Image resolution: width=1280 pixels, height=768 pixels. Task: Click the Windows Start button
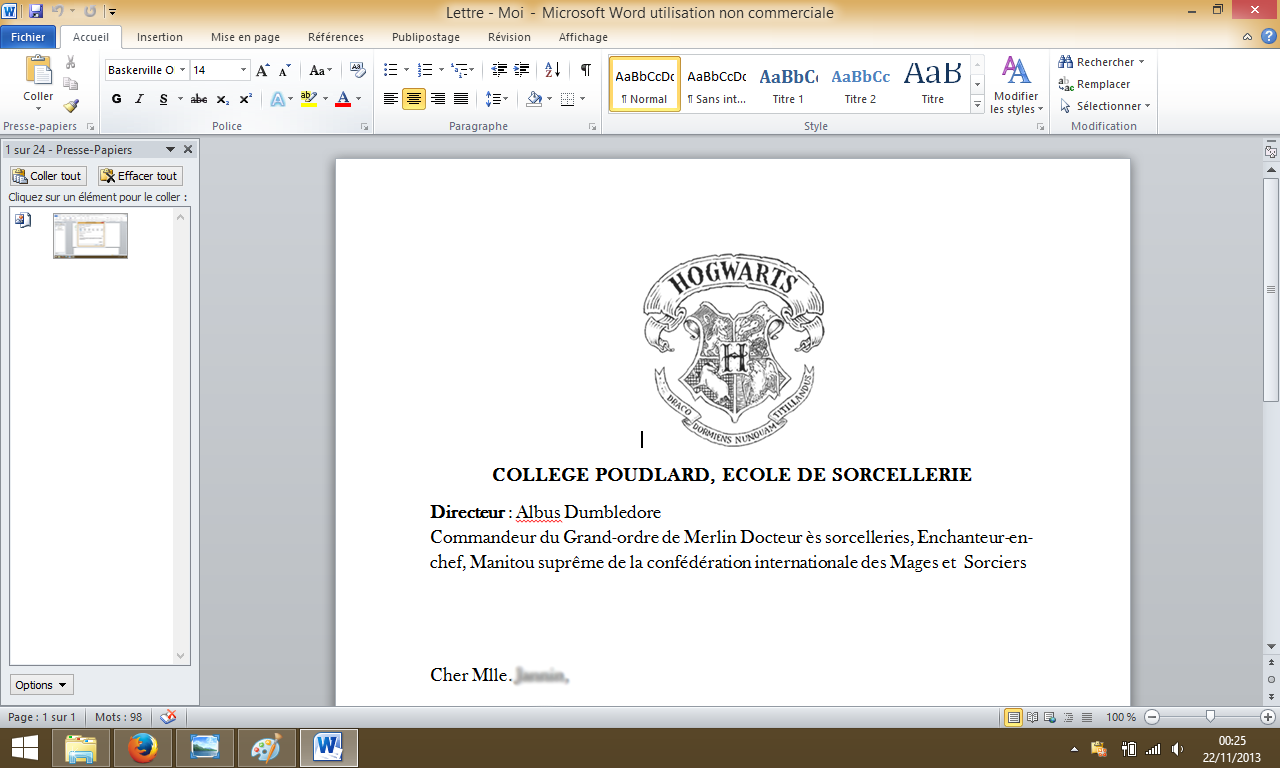pos(23,748)
